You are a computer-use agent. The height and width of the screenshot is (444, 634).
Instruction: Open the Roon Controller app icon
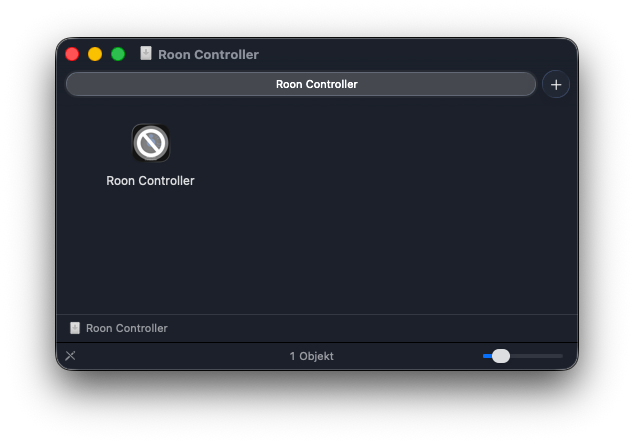150,143
